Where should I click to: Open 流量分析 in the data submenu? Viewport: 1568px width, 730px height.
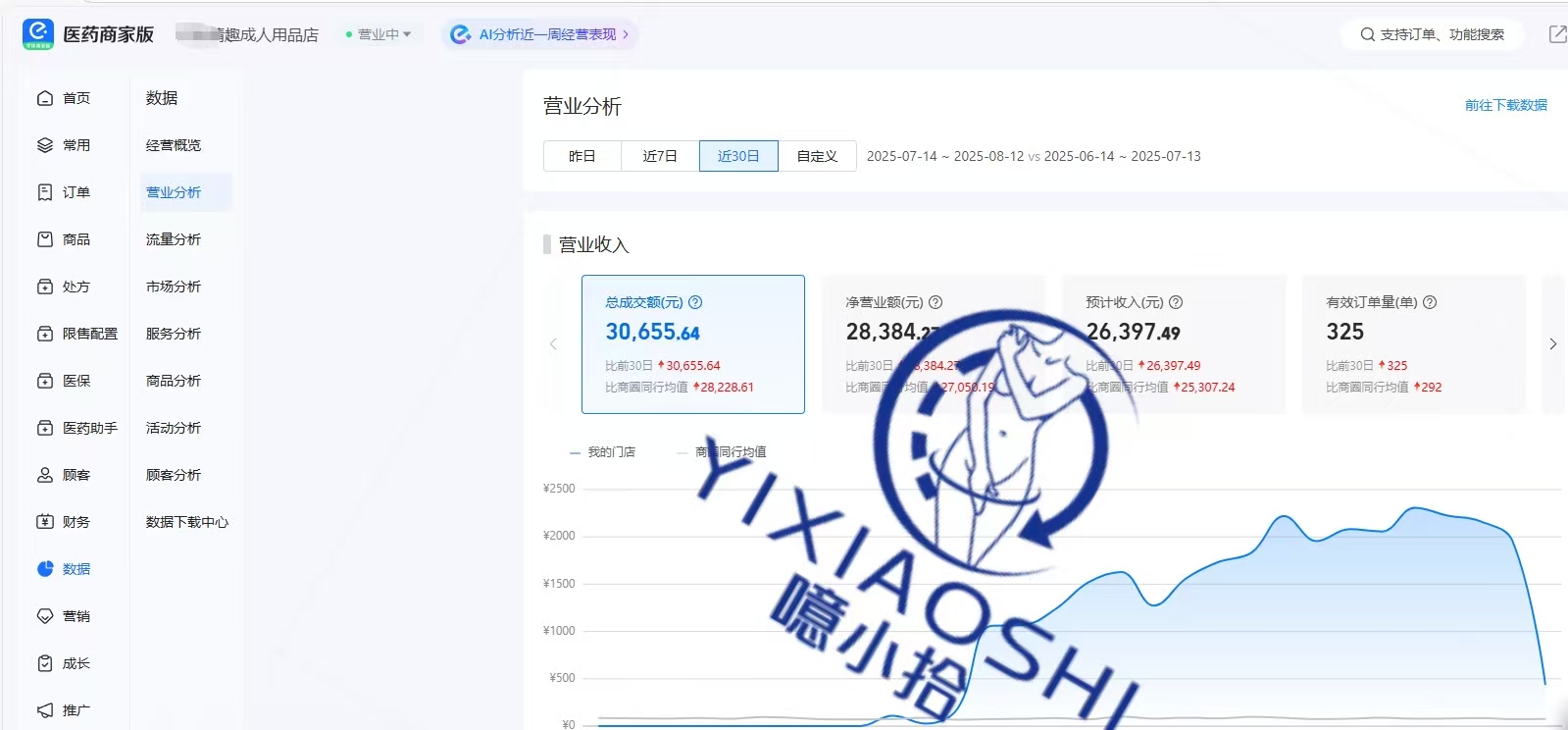click(174, 239)
